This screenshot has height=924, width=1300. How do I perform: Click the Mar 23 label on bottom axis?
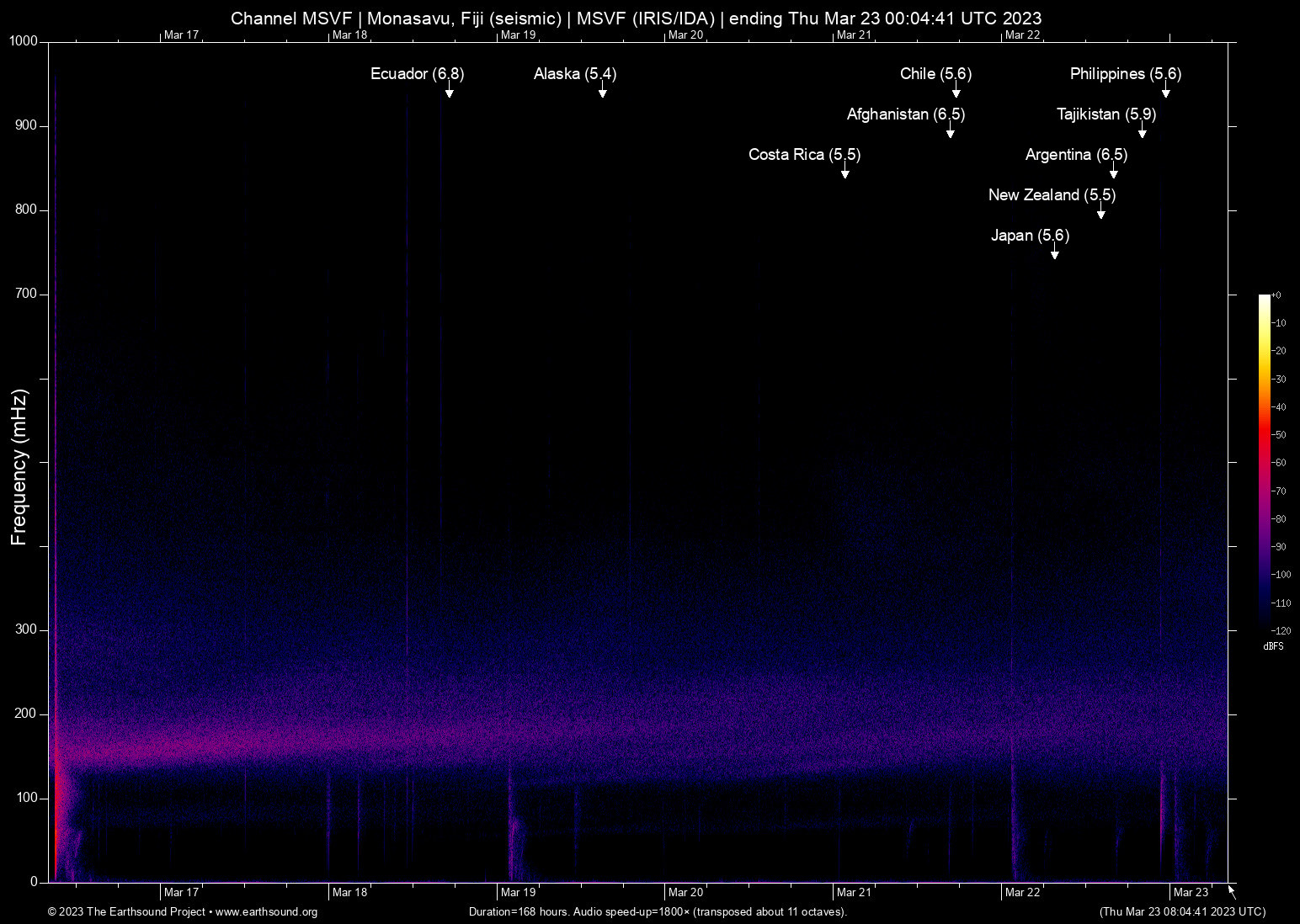1191,893
